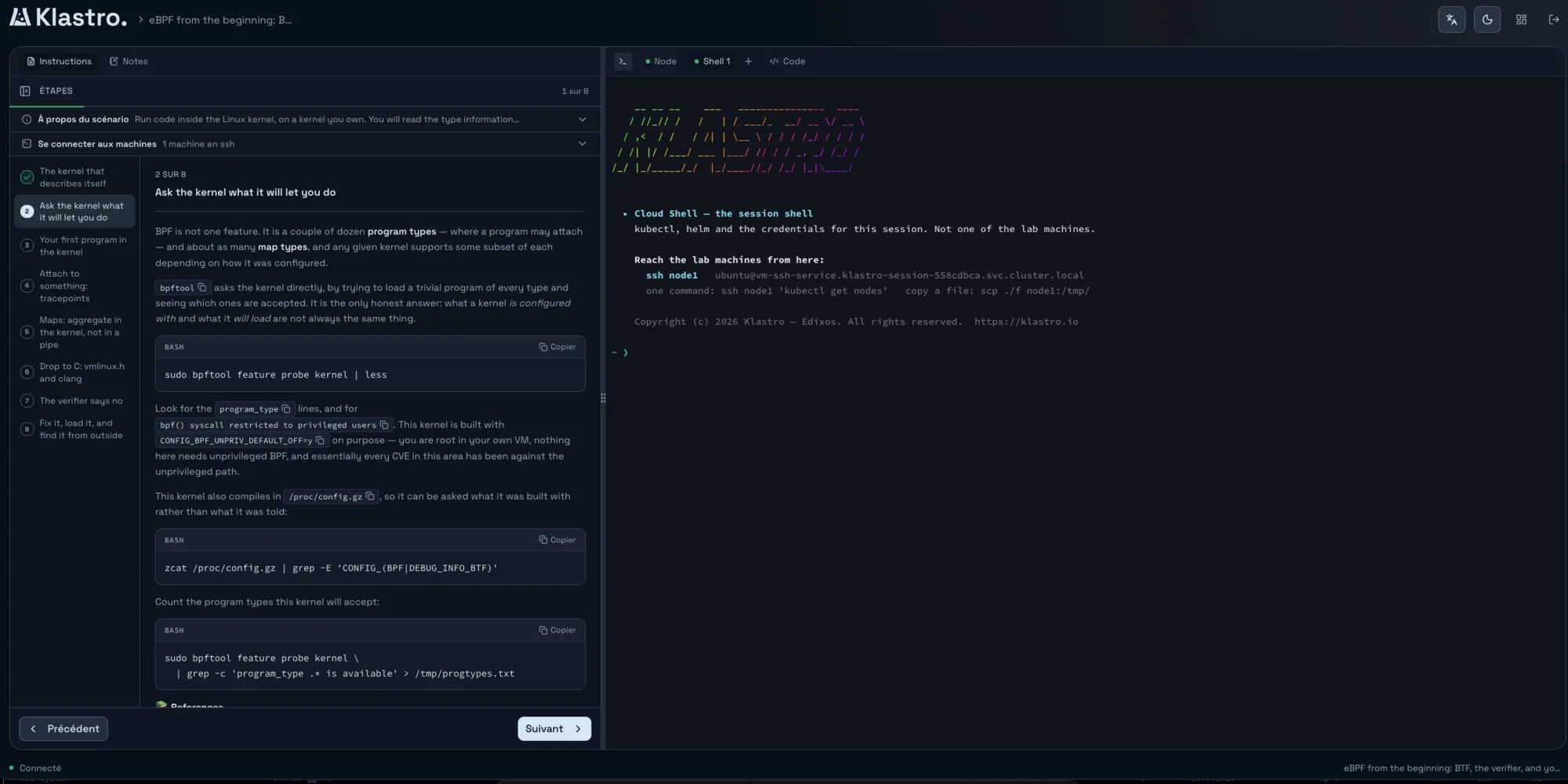Click the terminal command prompt line

(x=620, y=353)
